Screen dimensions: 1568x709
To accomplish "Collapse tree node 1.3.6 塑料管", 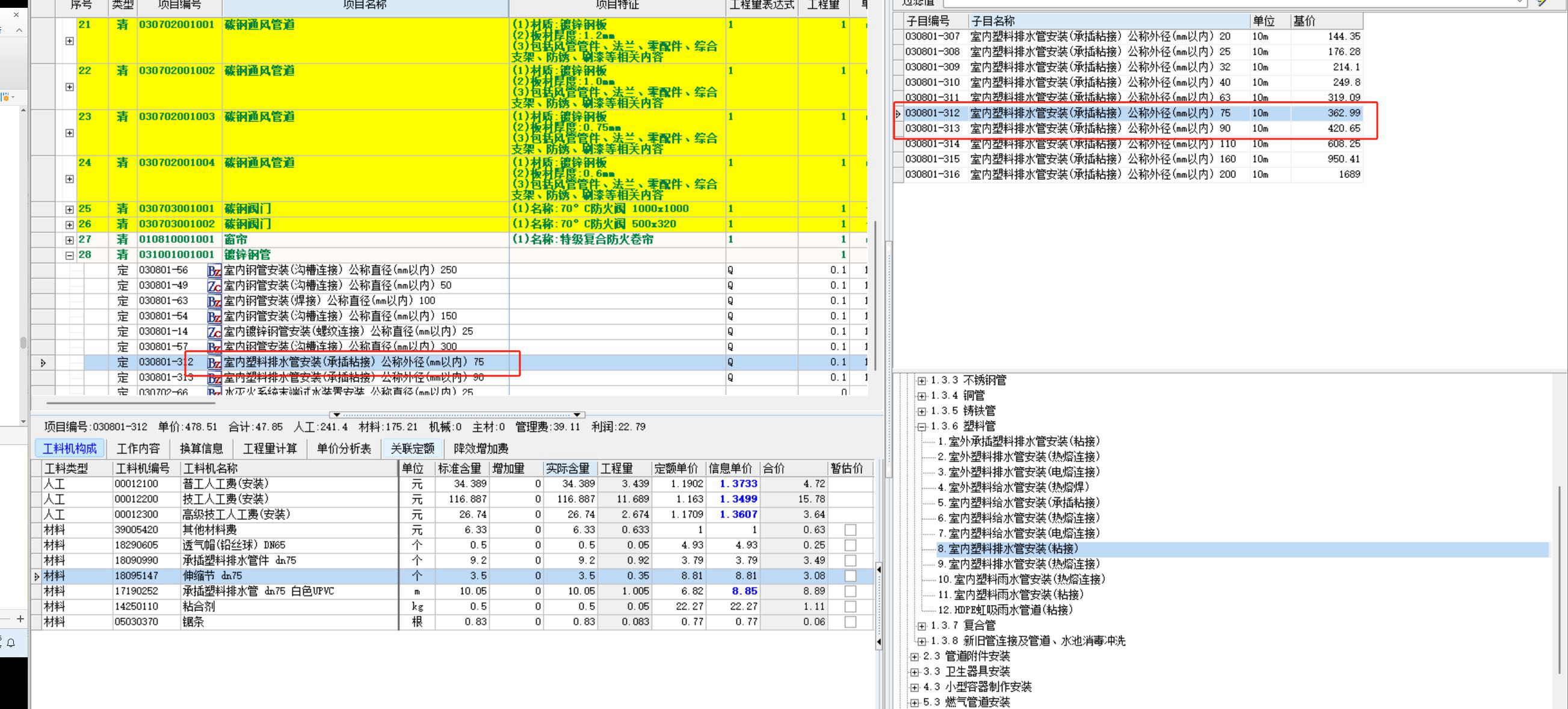I will 922,426.
